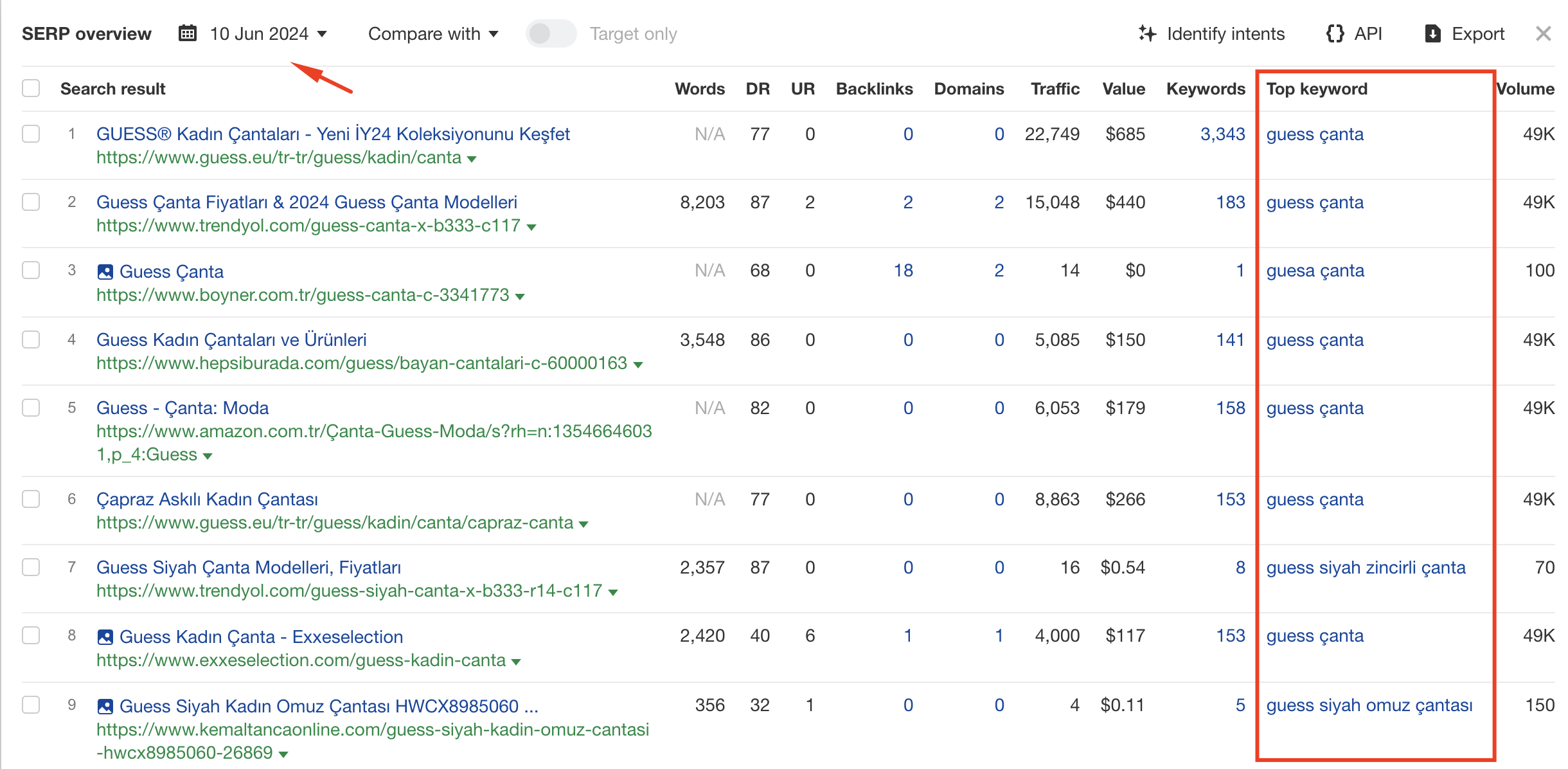Expand URL menu for amazon.com.tr result
The height and width of the screenshot is (769, 1568).
coord(208,456)
